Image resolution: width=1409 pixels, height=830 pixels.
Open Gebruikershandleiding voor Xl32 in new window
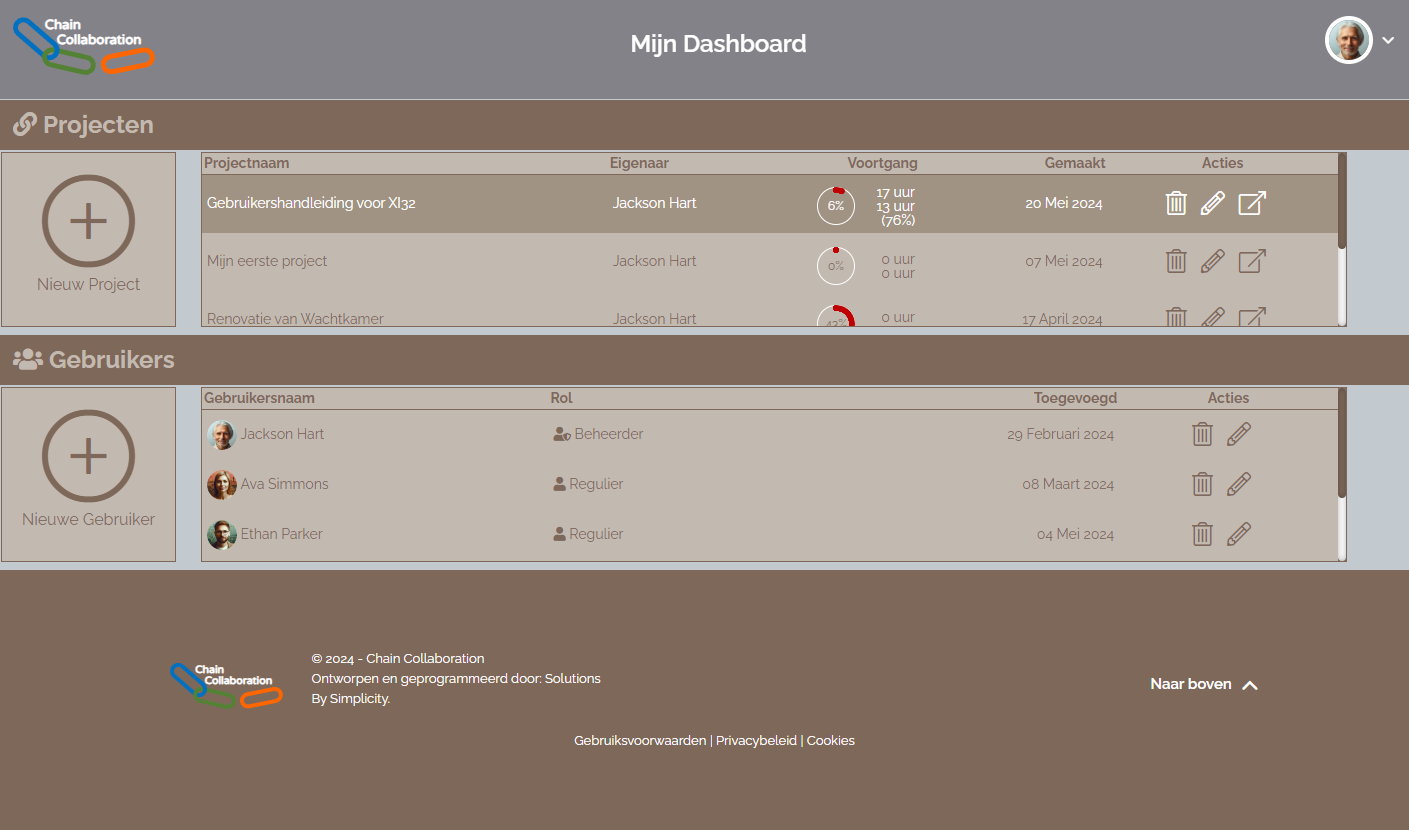tap(1252, 203)
